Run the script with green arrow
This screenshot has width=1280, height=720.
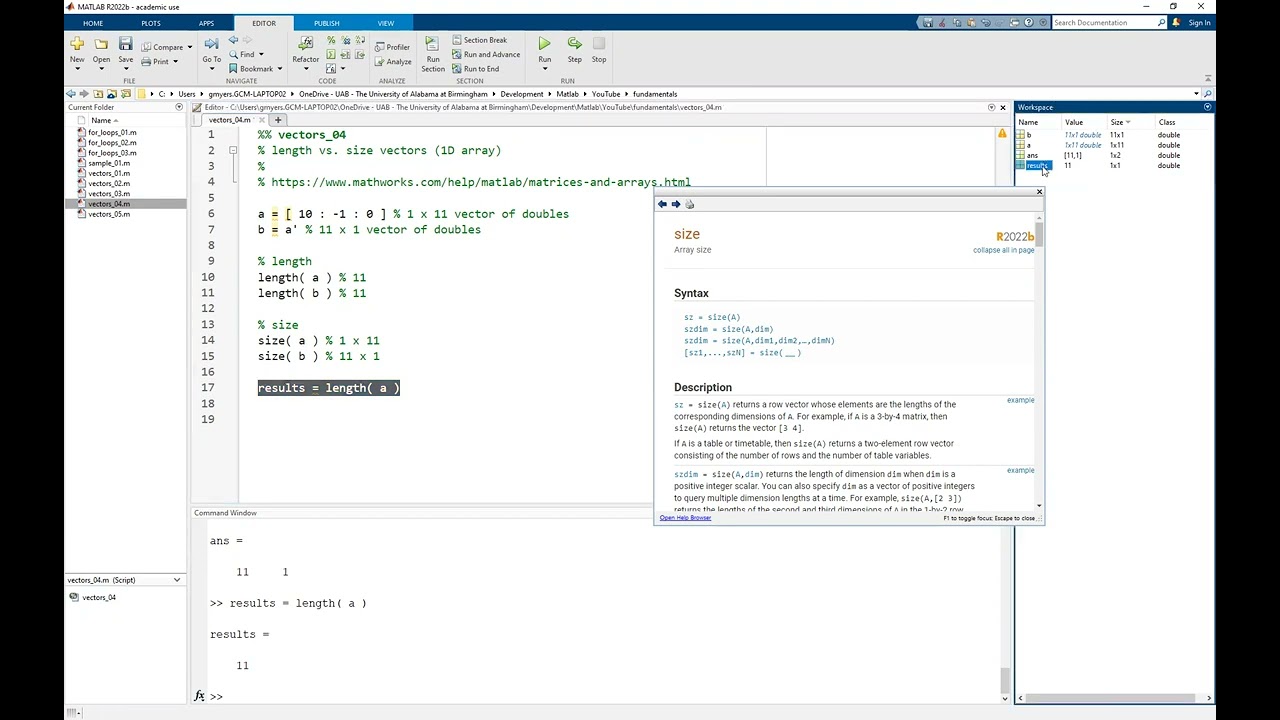[544, 44]
